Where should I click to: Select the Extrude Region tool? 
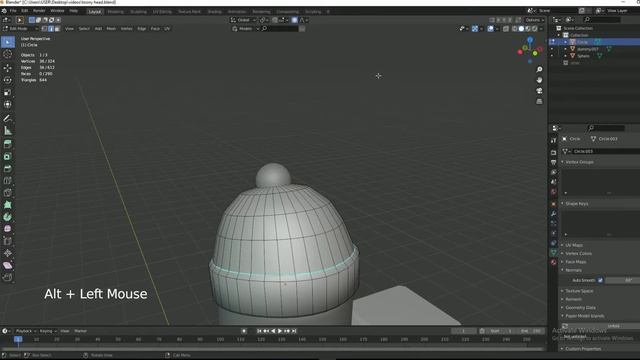(8, 144)
